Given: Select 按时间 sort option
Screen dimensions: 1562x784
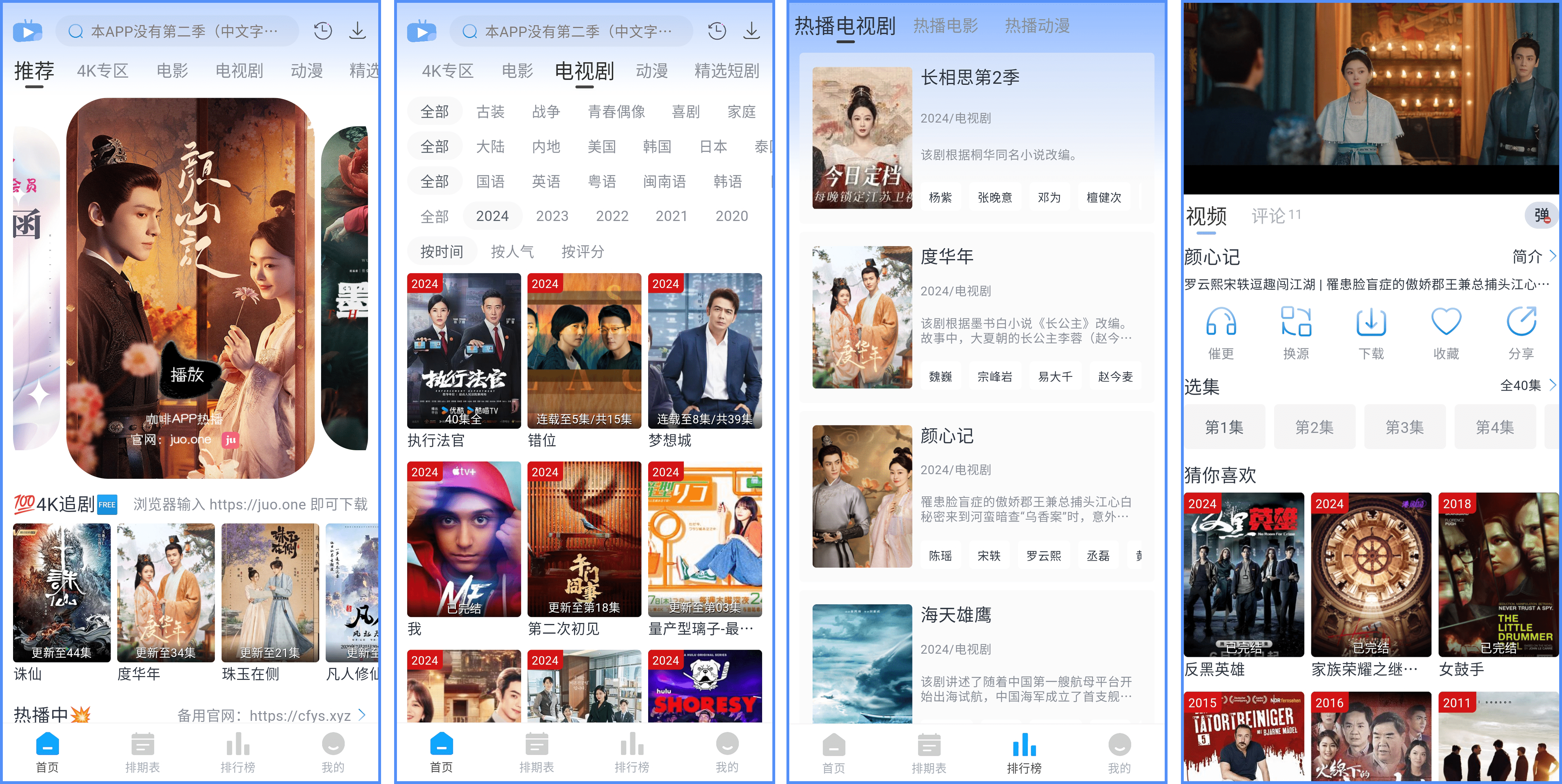Looking at the screenshot, I should click(x=441, y=252).
